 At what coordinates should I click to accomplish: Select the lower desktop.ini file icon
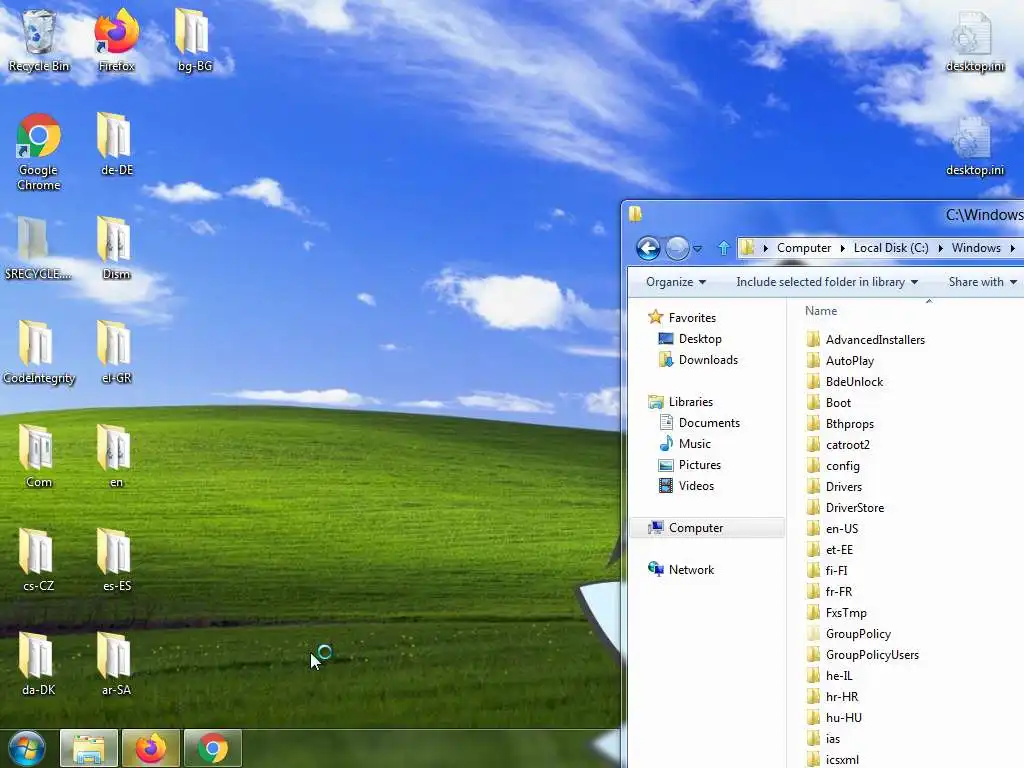pos(974,146)
